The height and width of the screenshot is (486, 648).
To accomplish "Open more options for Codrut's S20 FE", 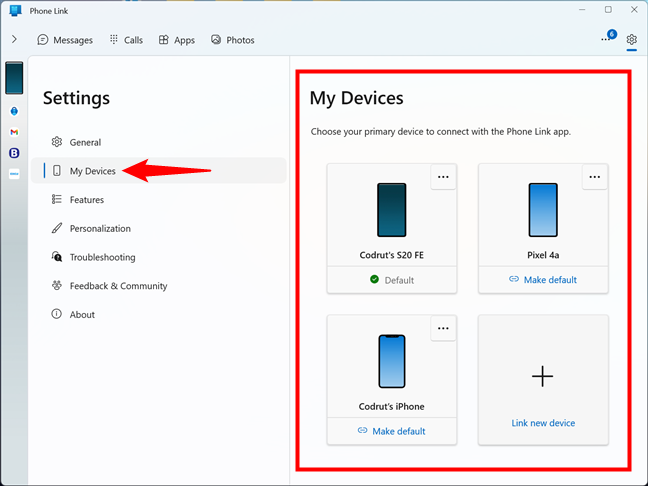I will (443, 177).
